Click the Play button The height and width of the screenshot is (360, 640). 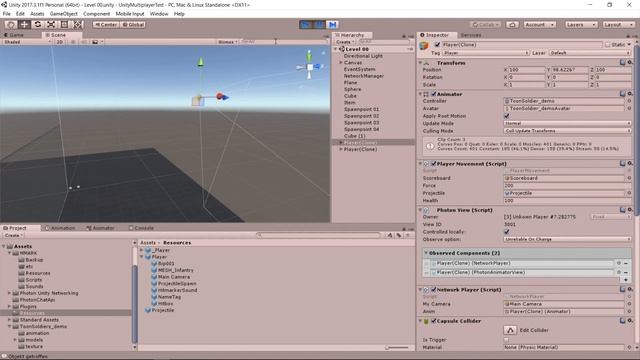tap(305, 24)
